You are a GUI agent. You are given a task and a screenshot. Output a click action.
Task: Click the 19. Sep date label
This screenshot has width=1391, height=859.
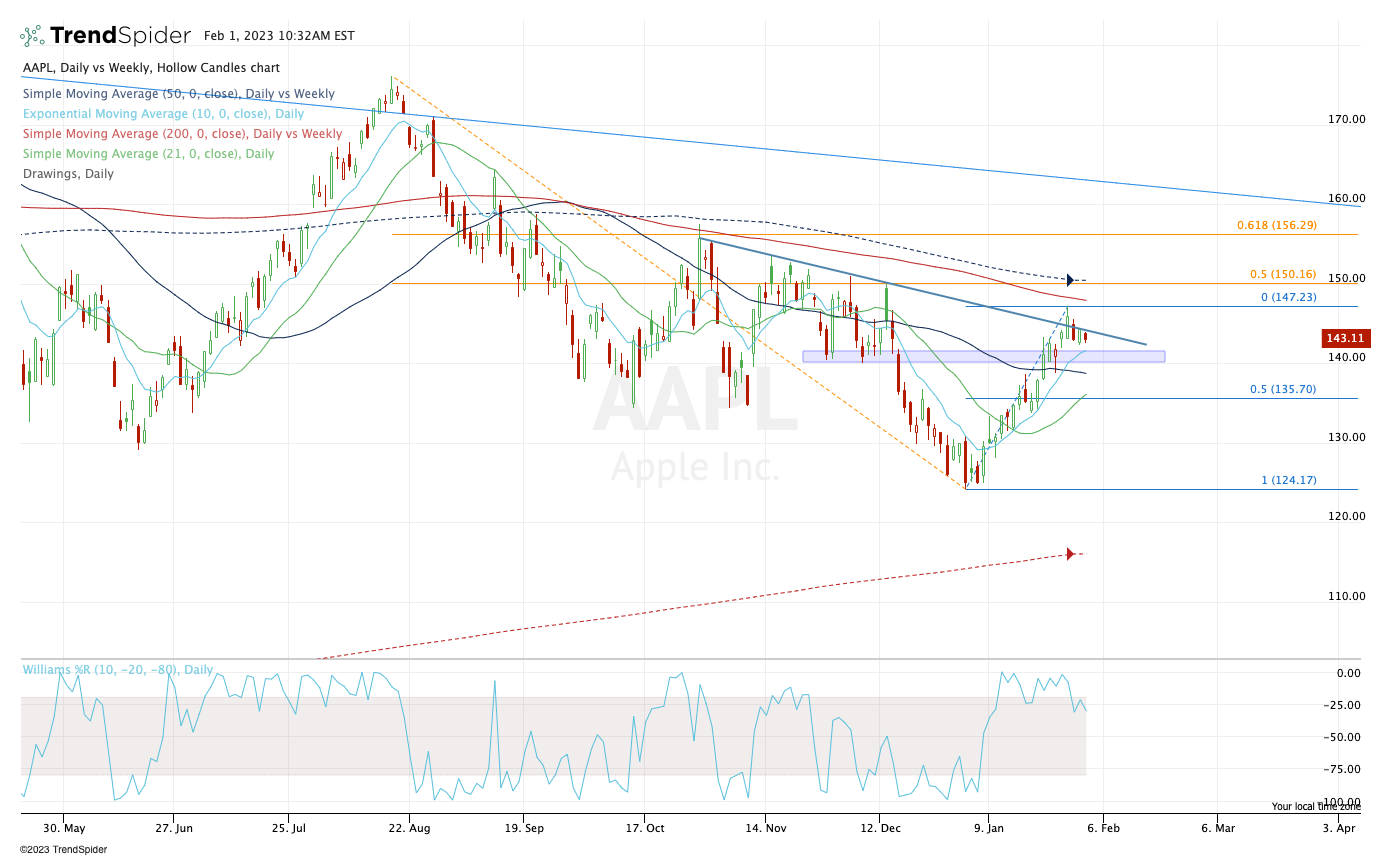(x=525, y=828)
